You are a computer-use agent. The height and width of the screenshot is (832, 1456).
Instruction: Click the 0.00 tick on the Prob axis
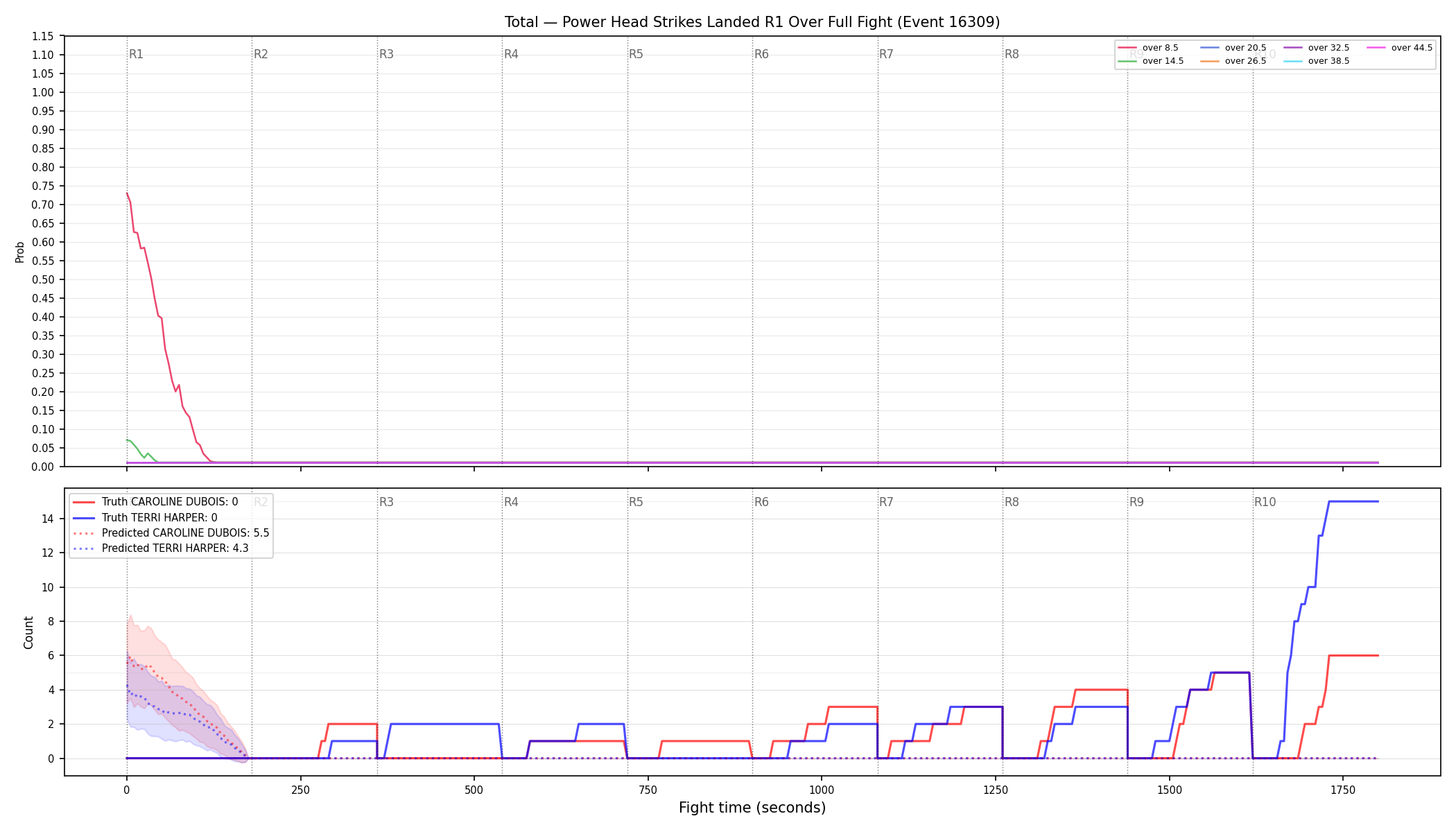(43, 467)
